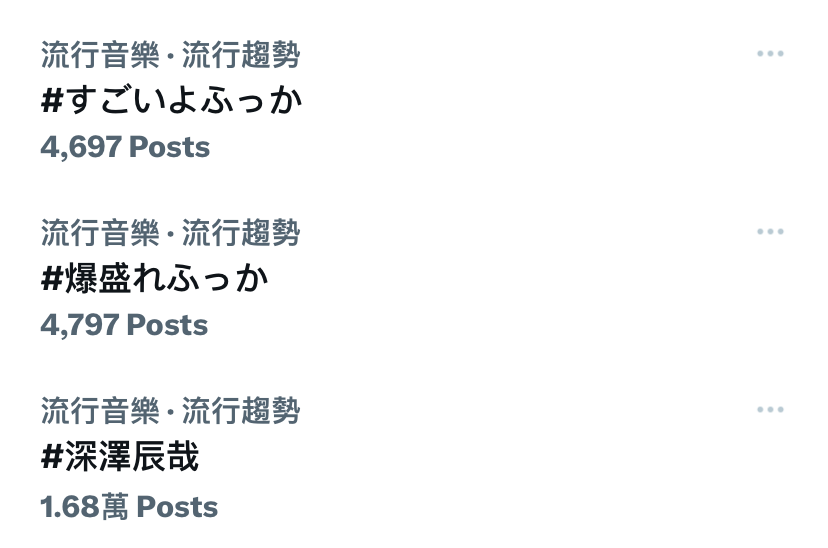Click the 4,797 Posts count
Image resolution: width=828 pixels, height=548 pixels.
[124, 325]
